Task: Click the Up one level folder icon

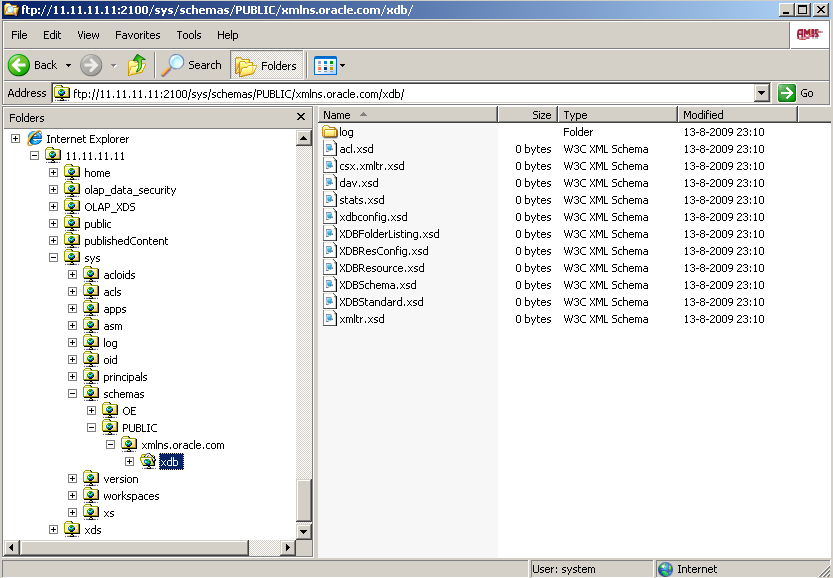Action: click(x=136, y=65)
